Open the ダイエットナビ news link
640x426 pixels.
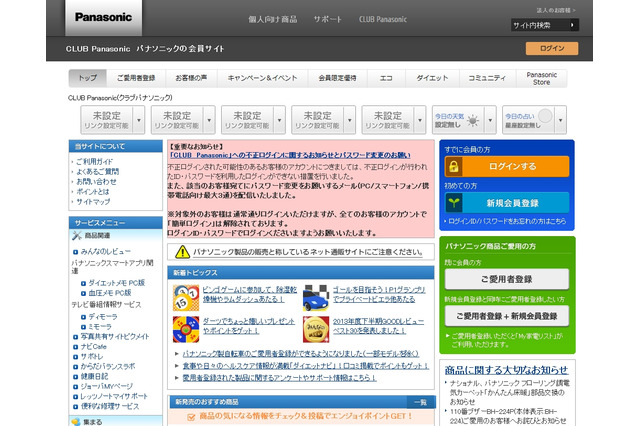click(306, 366)
